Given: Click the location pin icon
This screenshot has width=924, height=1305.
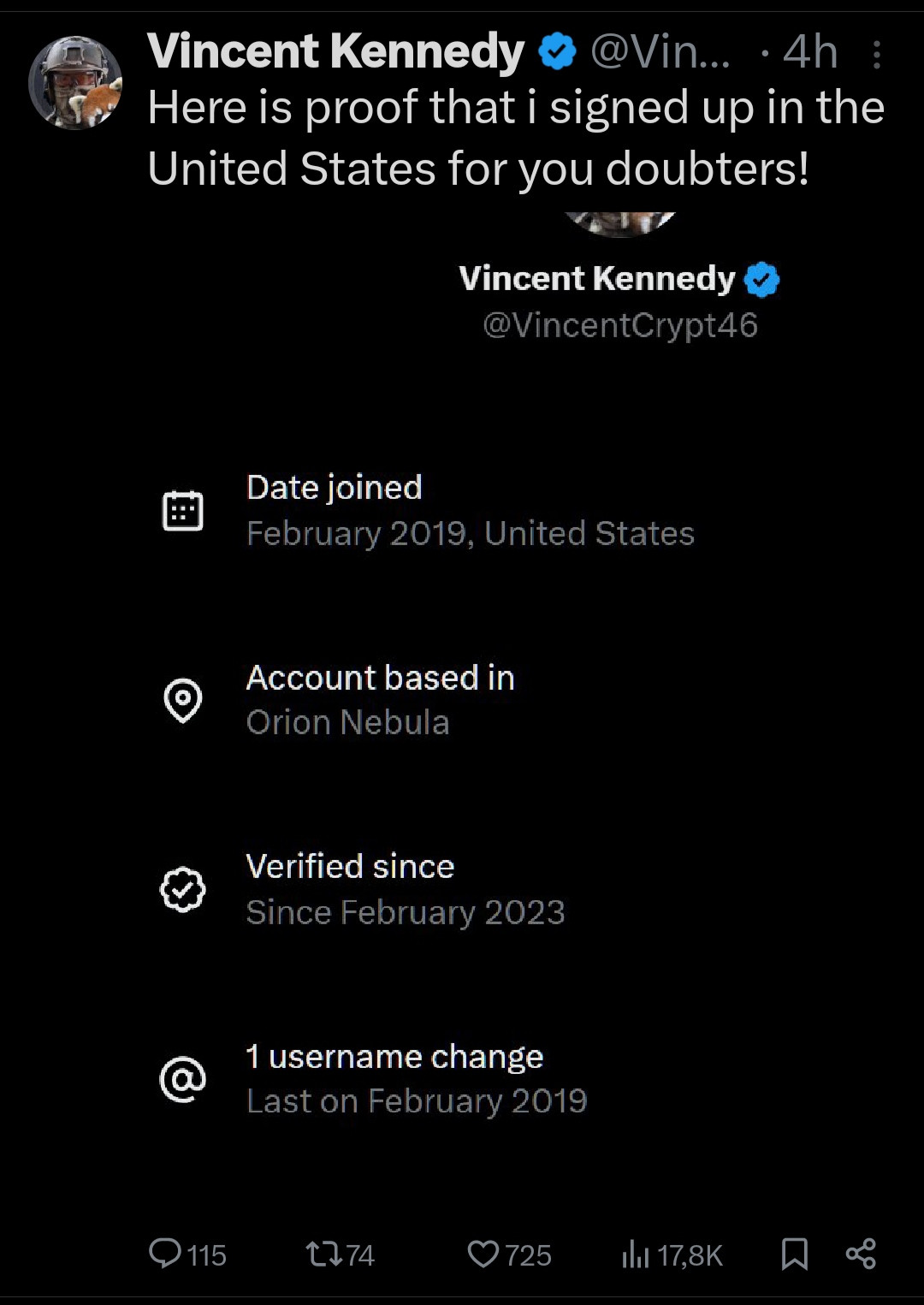Looking at the screenshot, I should (182, 700).
